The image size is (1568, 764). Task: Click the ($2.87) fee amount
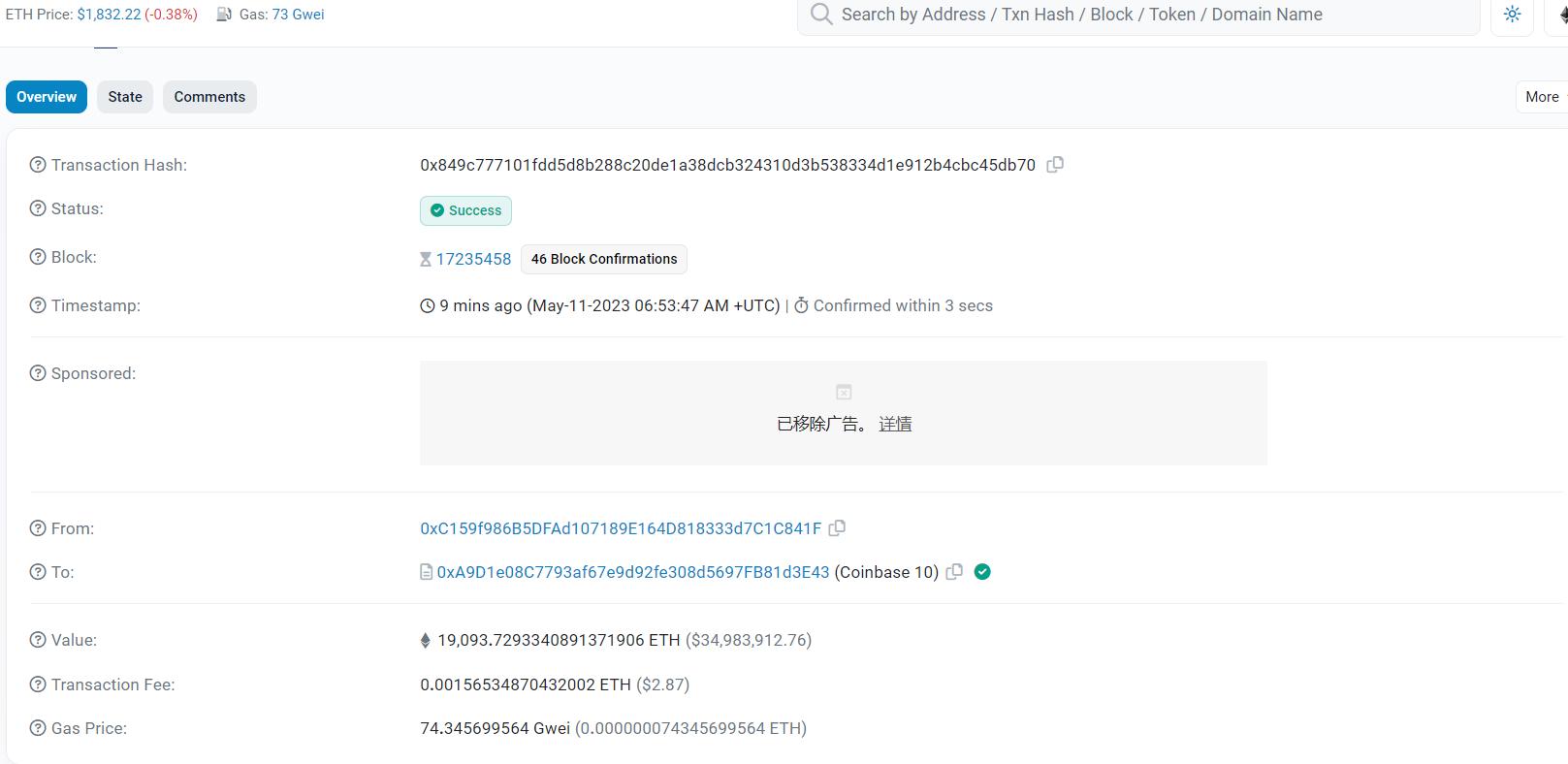[663, 684]
